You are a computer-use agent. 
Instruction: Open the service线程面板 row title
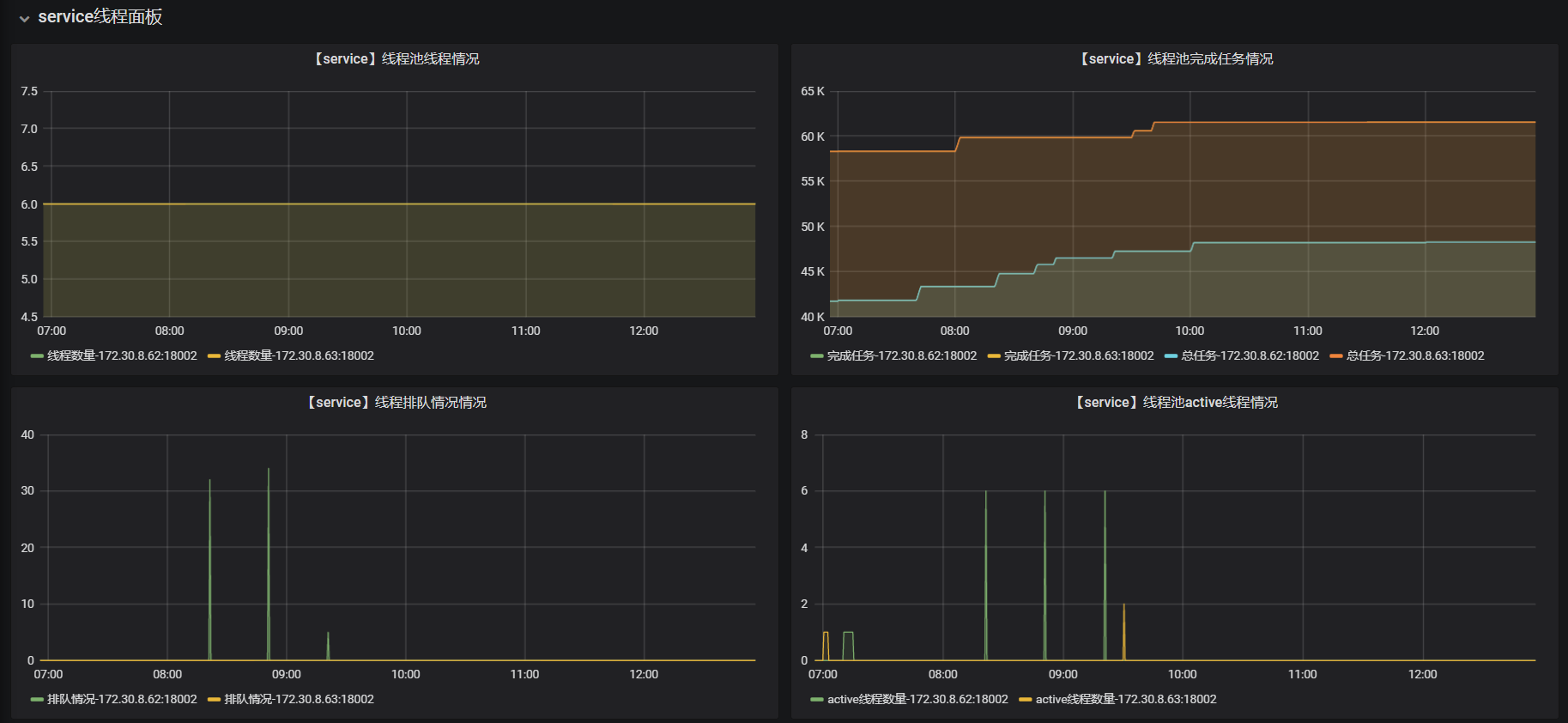click(x=100, y=17)
